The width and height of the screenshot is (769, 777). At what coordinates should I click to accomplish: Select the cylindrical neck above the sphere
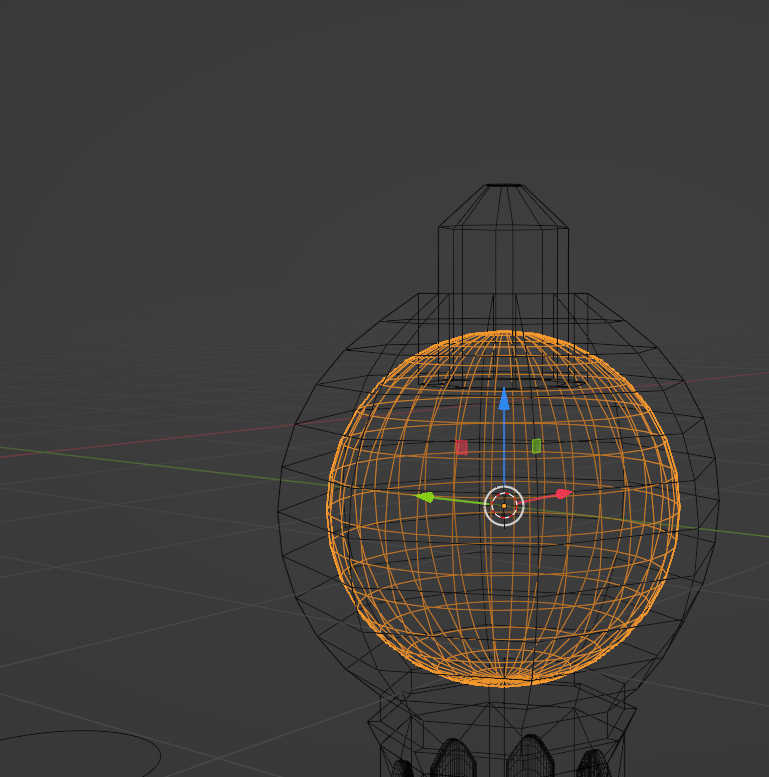pos(503,260)
